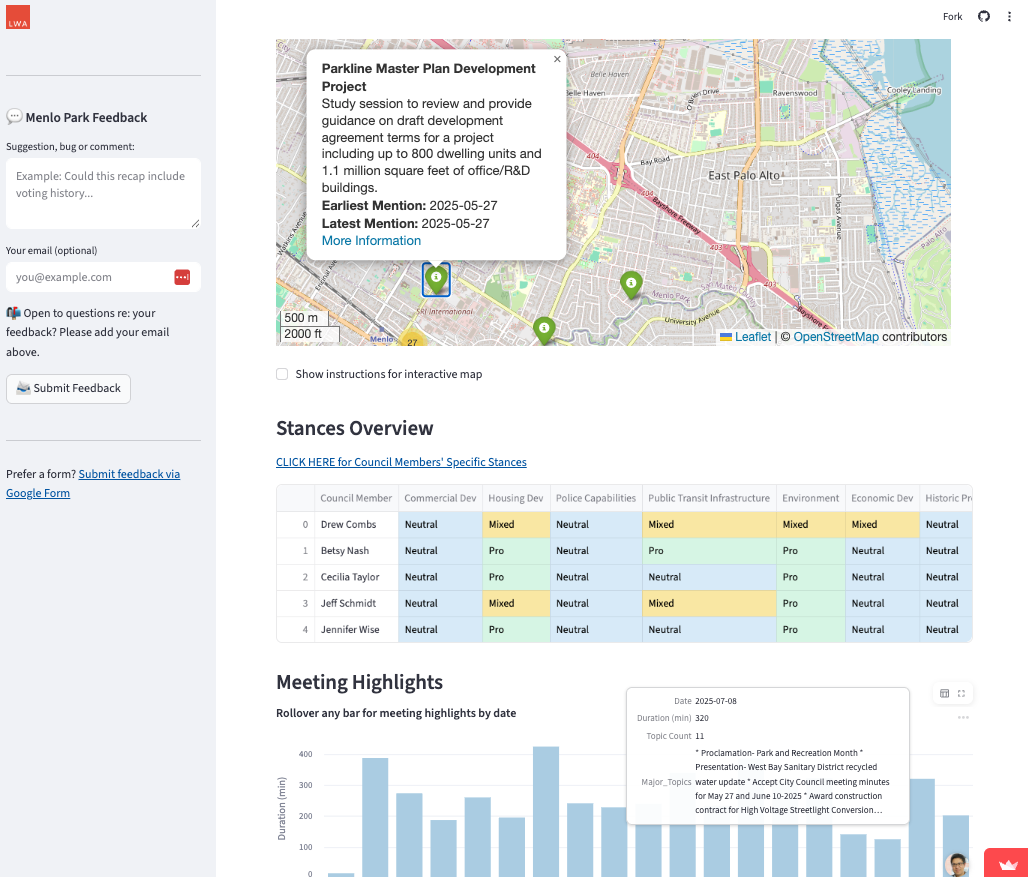
Task: Click the suggestion or comment text box
Action: tap(103, 190)
